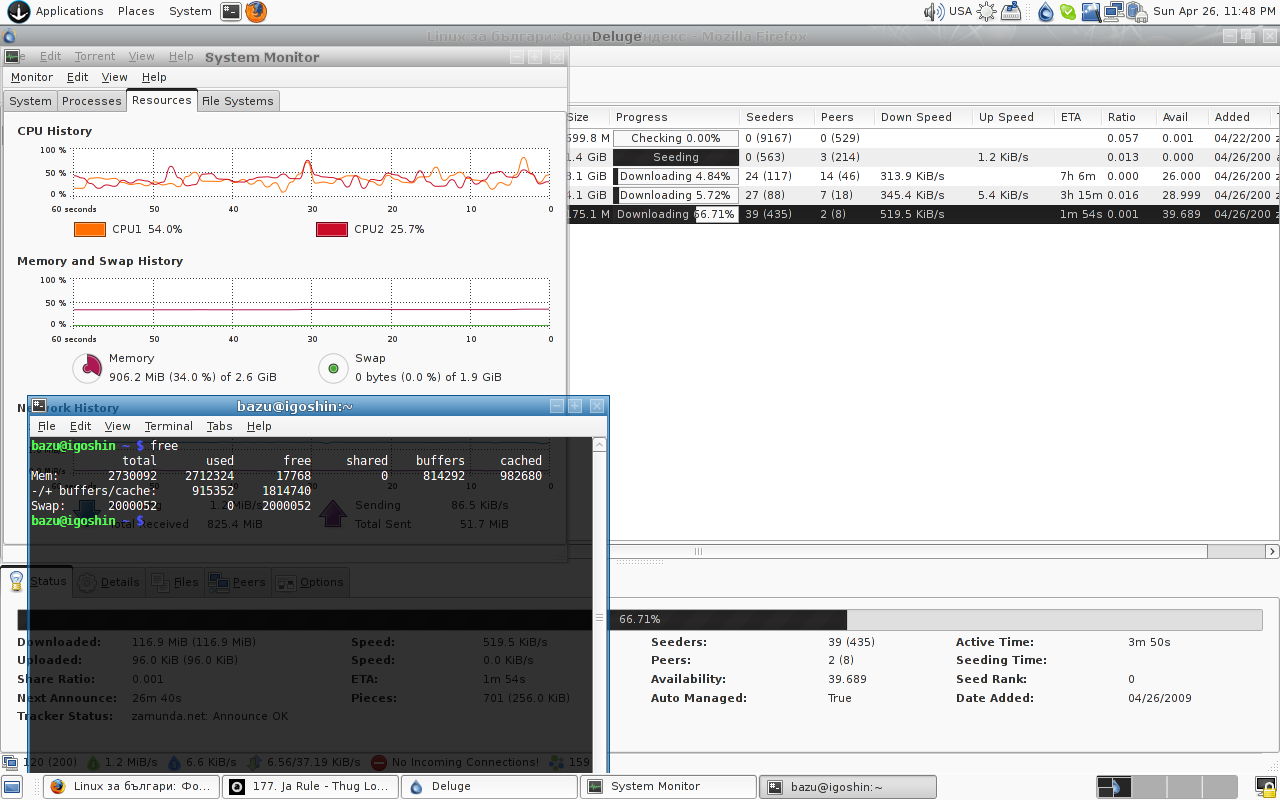Click the bazu@igoshin terminal taskbar button

coord(848,787)
